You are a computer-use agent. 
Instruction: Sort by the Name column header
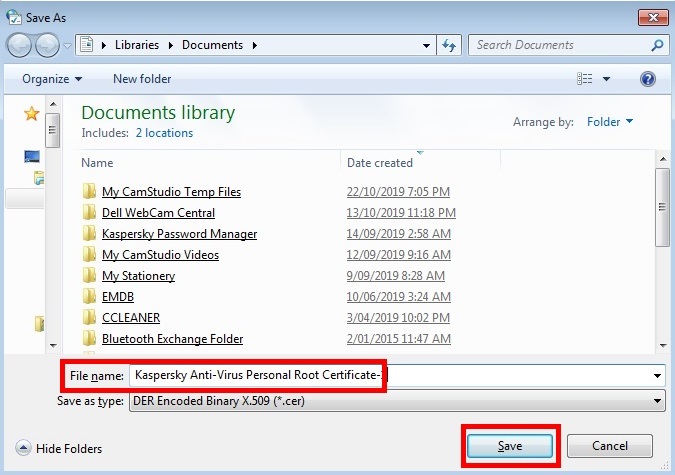click(x=97, y=163)
